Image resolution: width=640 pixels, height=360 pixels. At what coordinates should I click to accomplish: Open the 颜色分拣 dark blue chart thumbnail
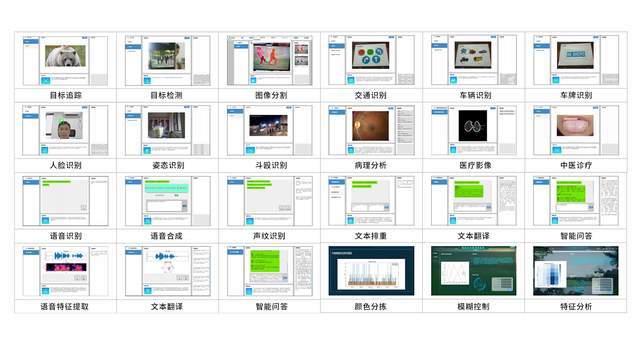tap(371, 271)
